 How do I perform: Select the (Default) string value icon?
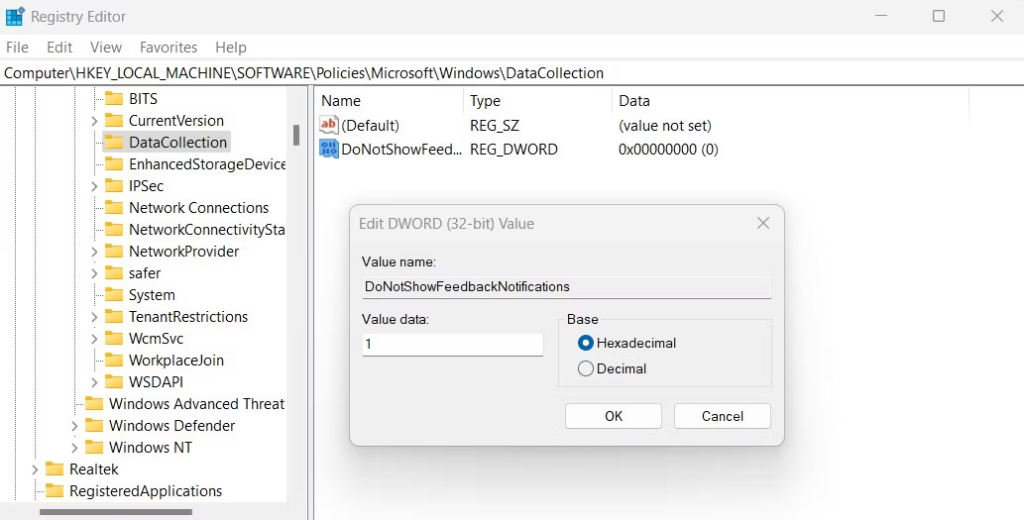[x=328, y=125]
